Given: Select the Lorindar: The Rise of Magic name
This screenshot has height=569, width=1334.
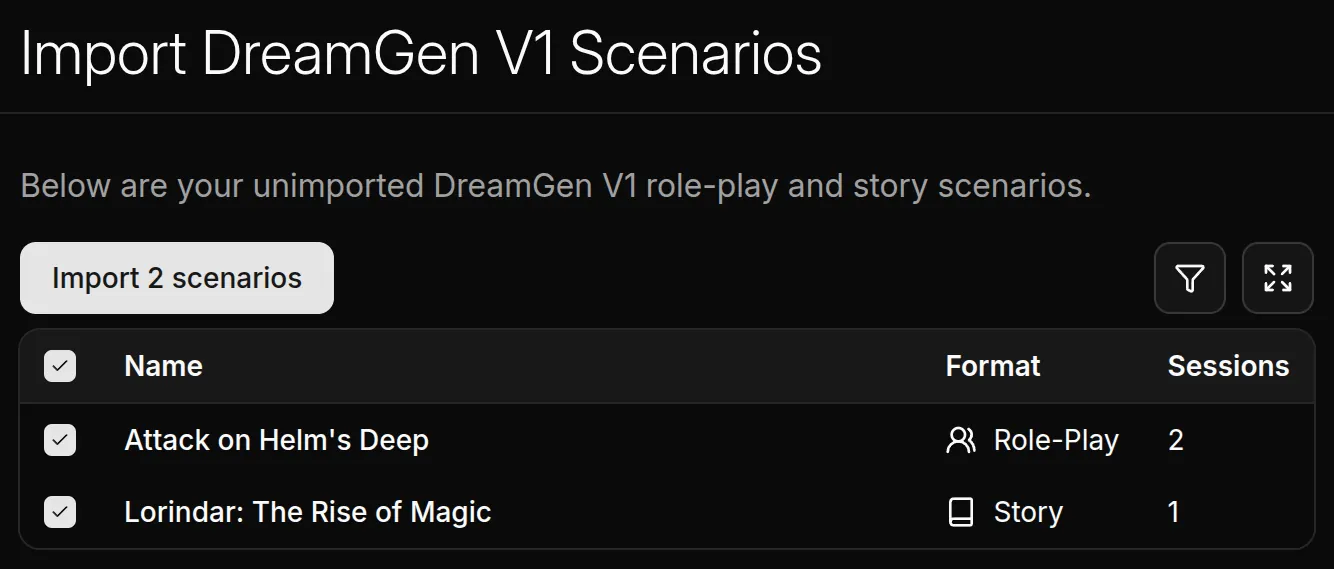Looking at the screenshot, I should 307,512.
